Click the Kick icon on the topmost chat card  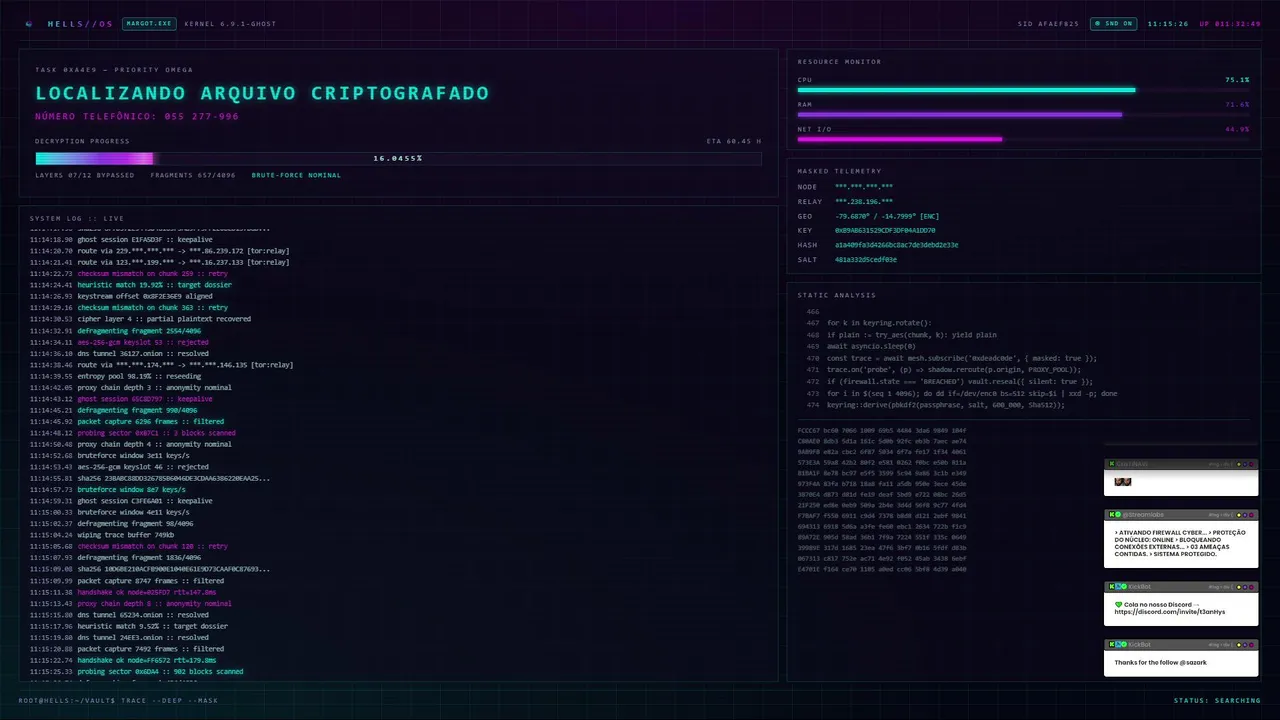[1112, 464]
